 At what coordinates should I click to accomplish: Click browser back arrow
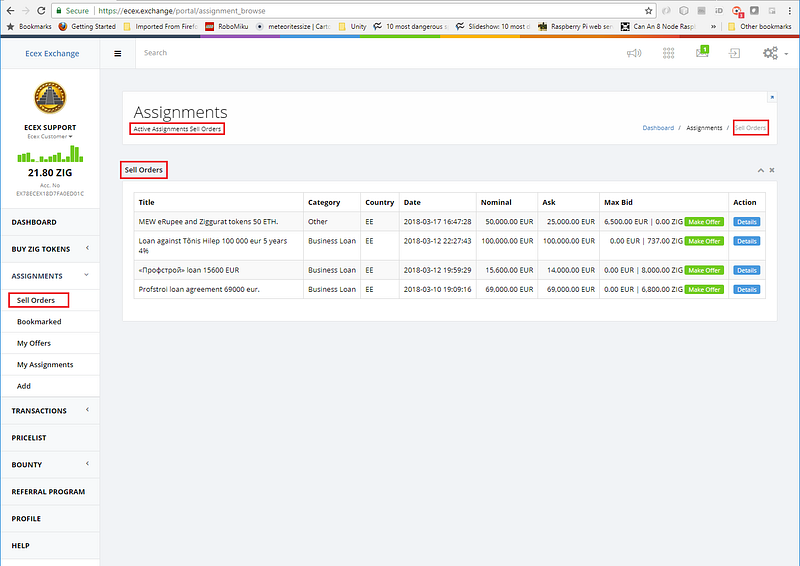point(10,11)
